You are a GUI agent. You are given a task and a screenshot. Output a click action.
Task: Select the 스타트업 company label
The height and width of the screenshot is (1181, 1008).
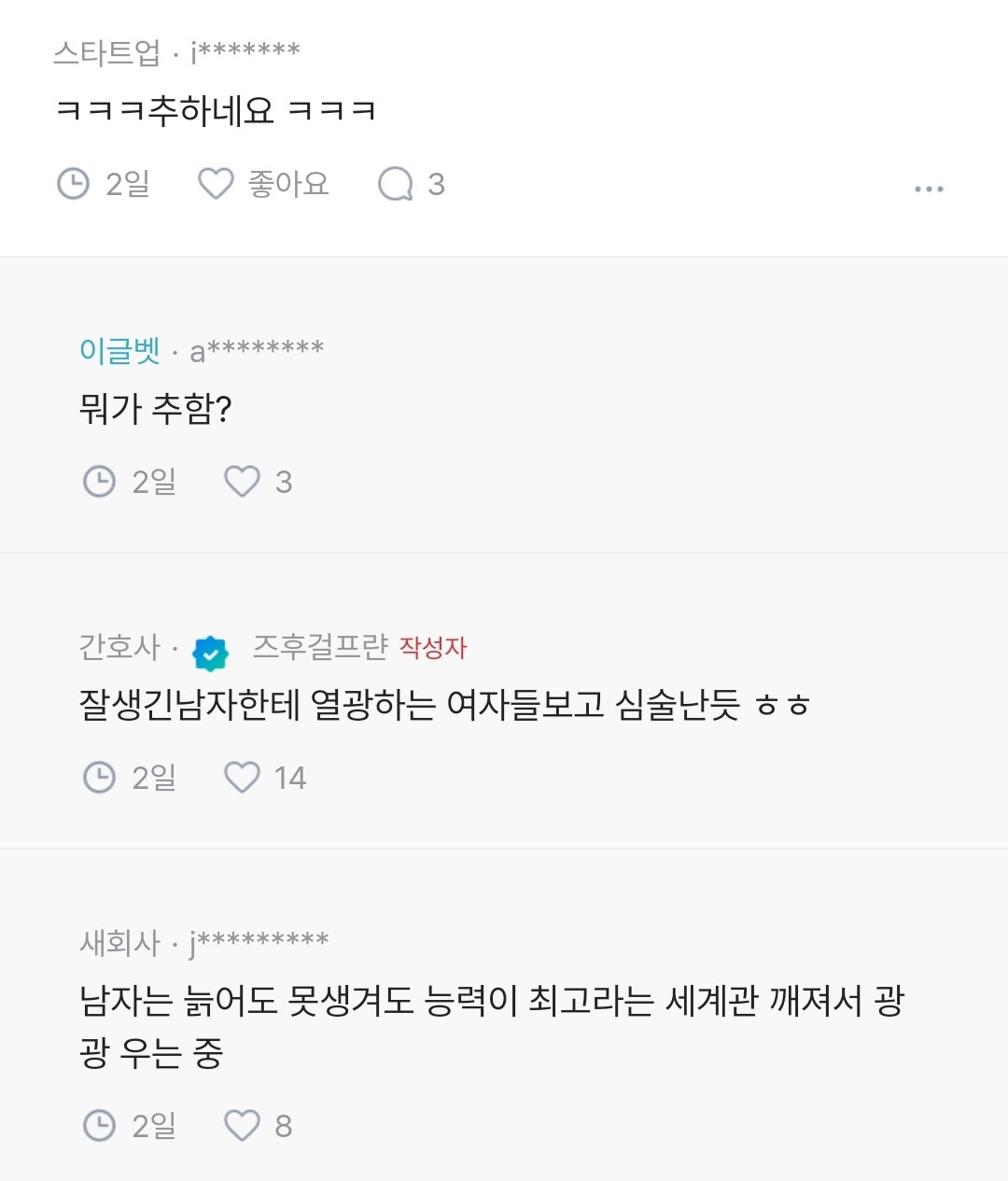pos(107,52)
